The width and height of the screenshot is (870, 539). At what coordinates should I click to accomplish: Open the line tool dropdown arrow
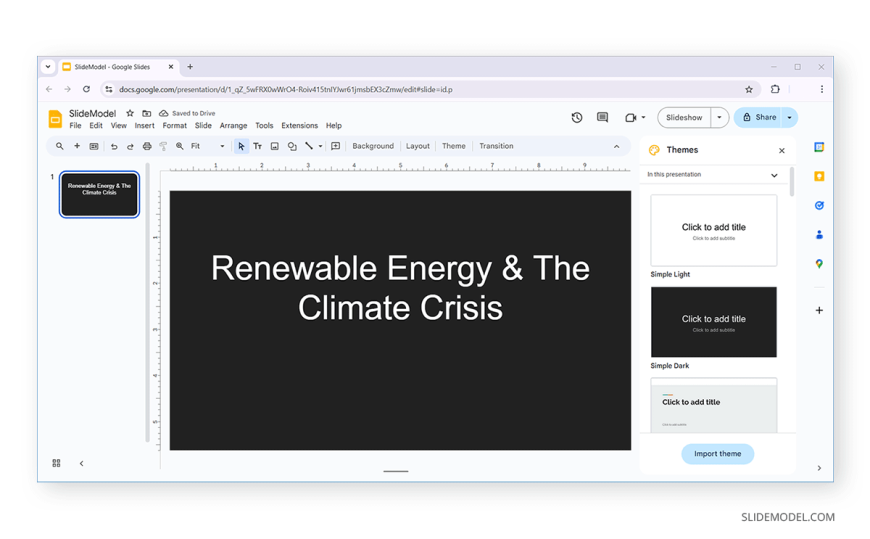tap(320, 147)
